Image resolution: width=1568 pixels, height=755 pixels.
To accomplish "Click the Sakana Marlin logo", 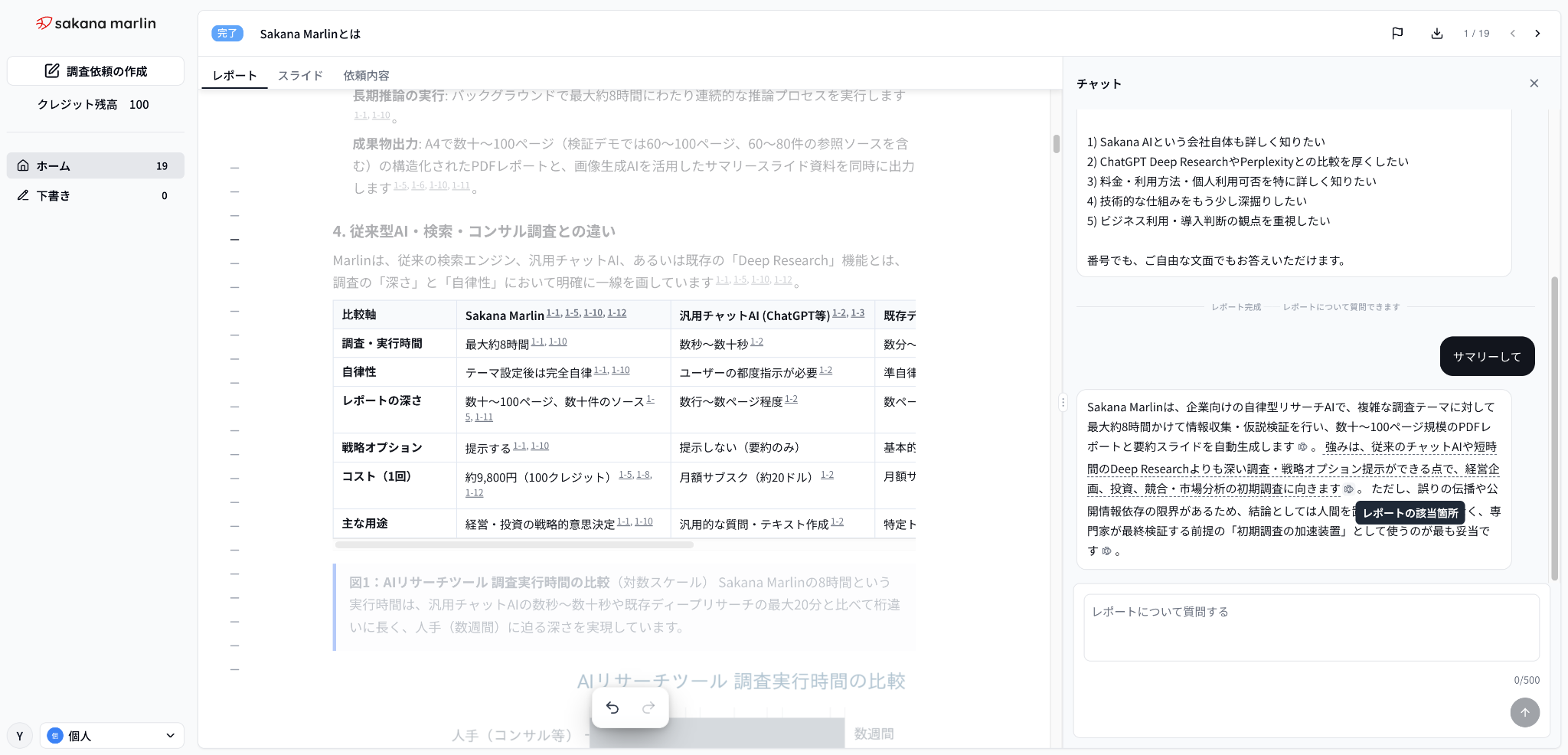I will tap(96, 24).
